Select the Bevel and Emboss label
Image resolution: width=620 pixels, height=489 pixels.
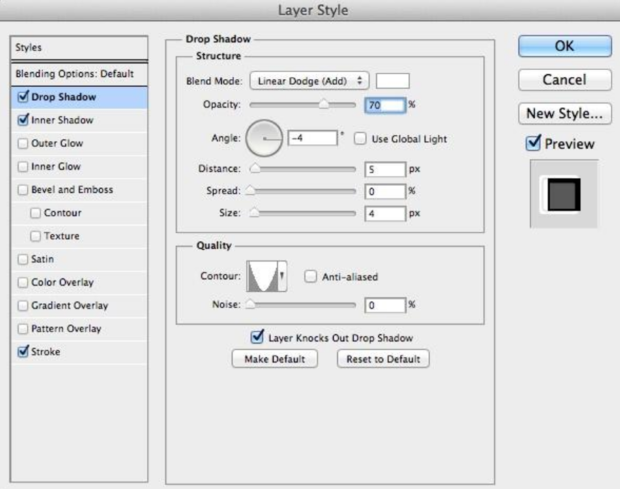click(x=72, y=190)
